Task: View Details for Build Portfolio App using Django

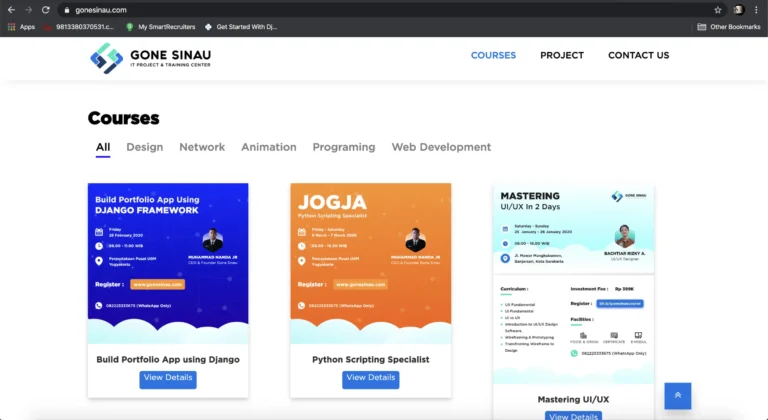Action: point(168,379)
